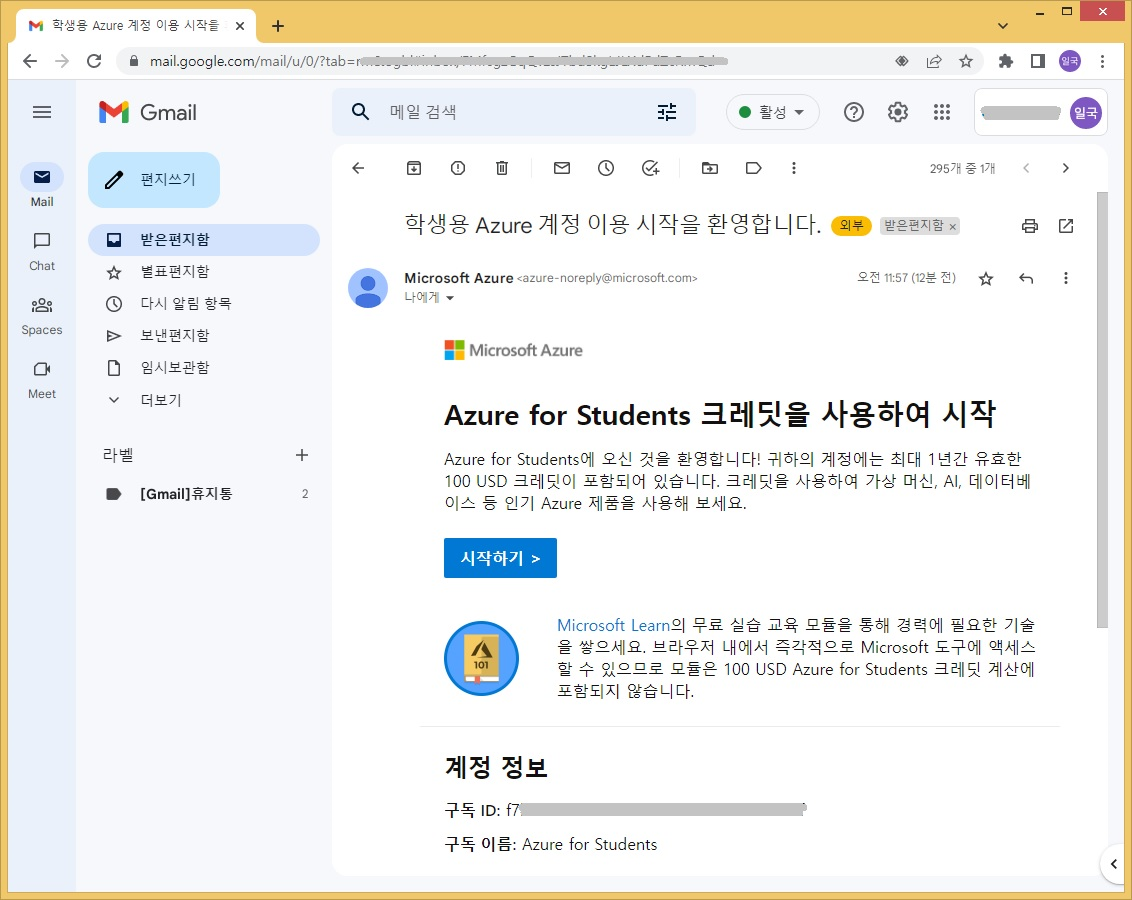Open Meet in the left rail
The width and height of the screenshot is (1132, 900).
42,379
